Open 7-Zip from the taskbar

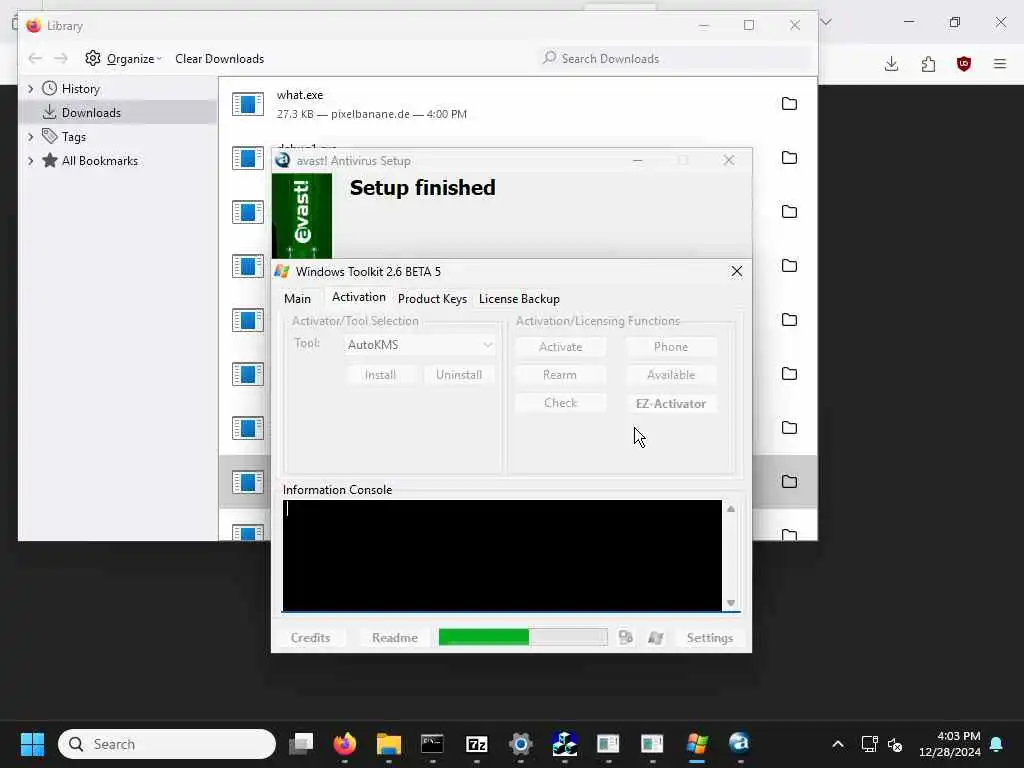[x=477, y=744]
